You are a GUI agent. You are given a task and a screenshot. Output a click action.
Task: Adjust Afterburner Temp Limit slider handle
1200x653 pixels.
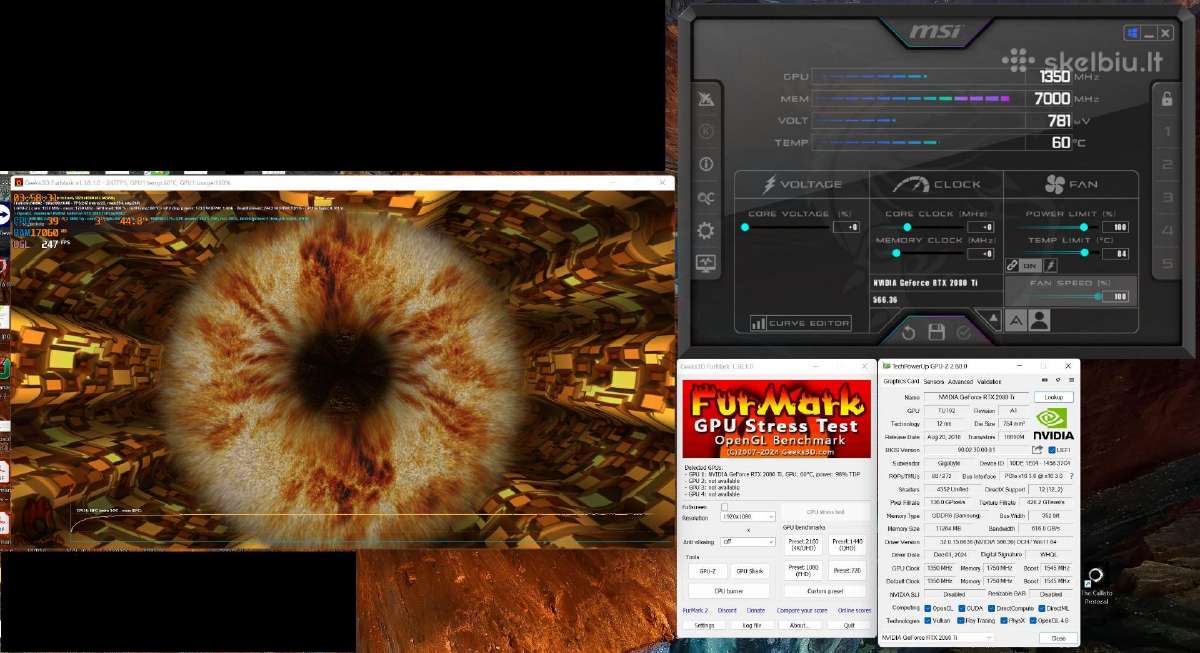1085,252
